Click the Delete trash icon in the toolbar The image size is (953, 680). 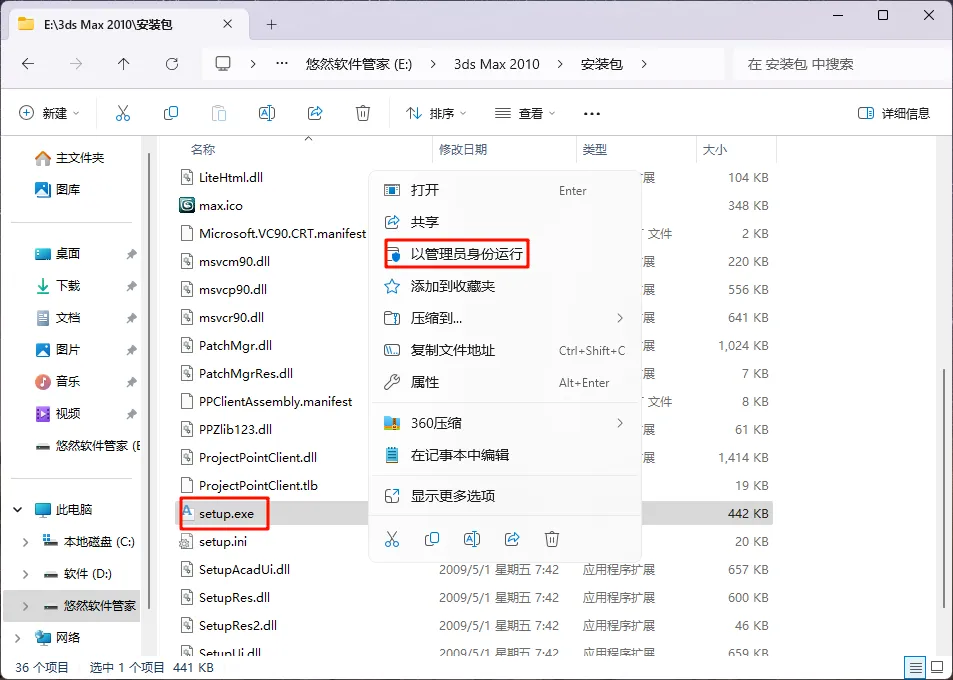click(x=363, y=113)
